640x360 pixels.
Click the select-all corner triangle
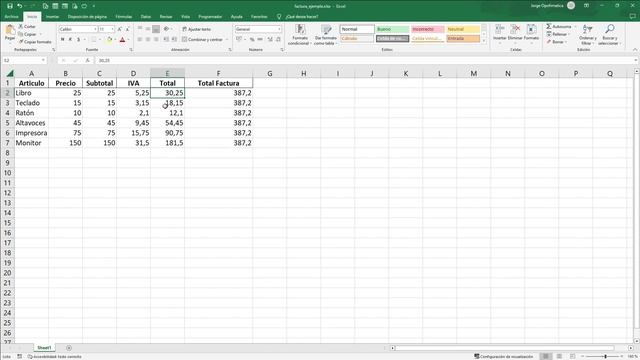[10, 73]
